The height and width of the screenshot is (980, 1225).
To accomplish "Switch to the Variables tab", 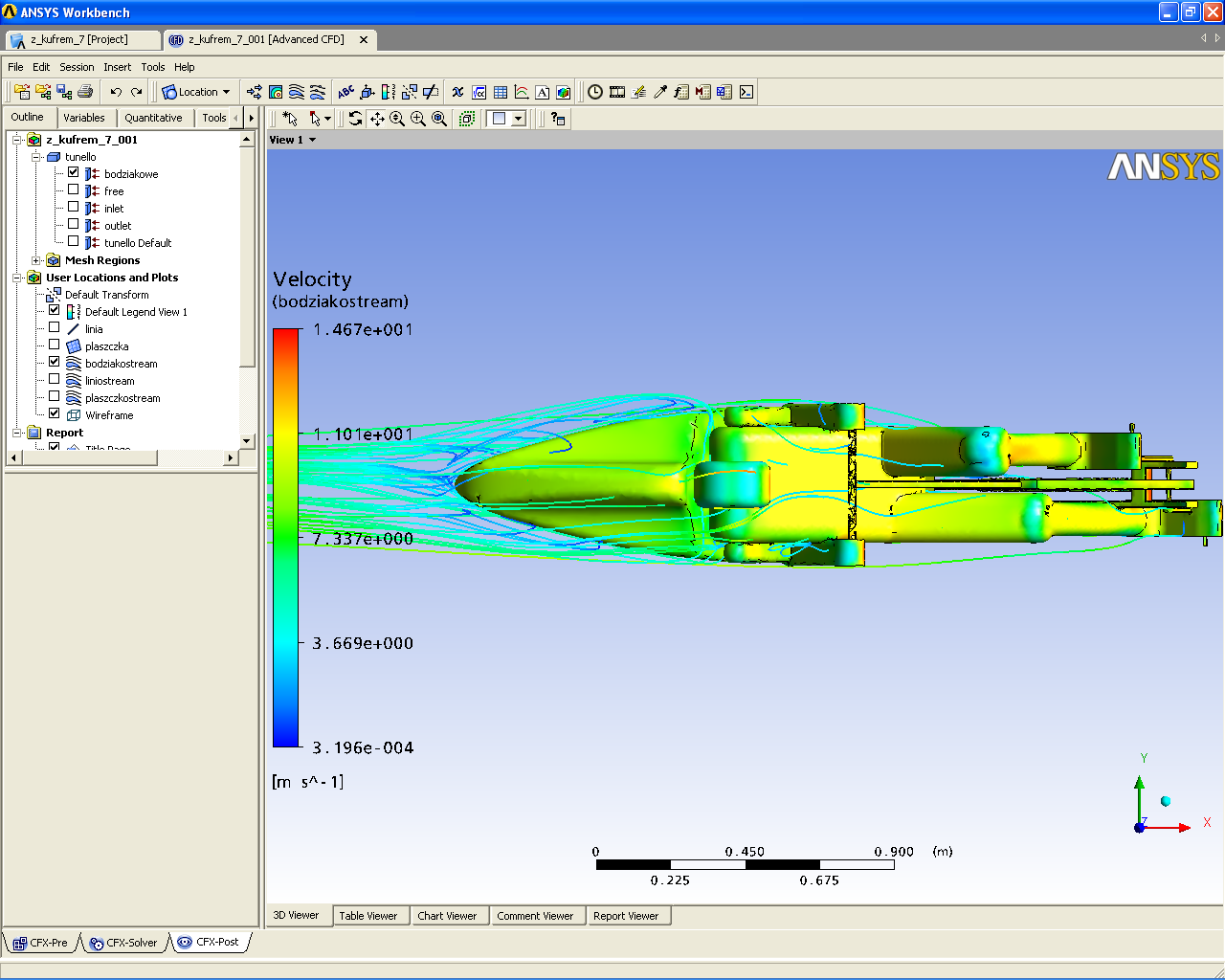I will [x=84, y=118].
